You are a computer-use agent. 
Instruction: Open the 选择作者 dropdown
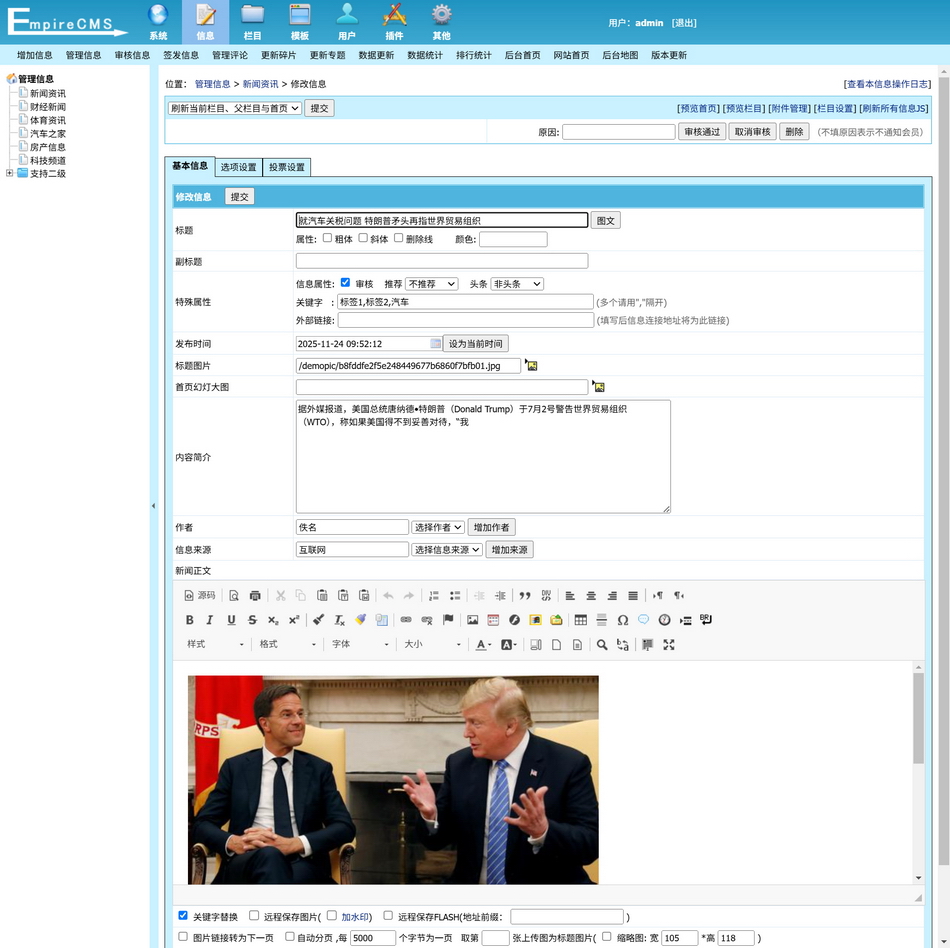point(438,527)
